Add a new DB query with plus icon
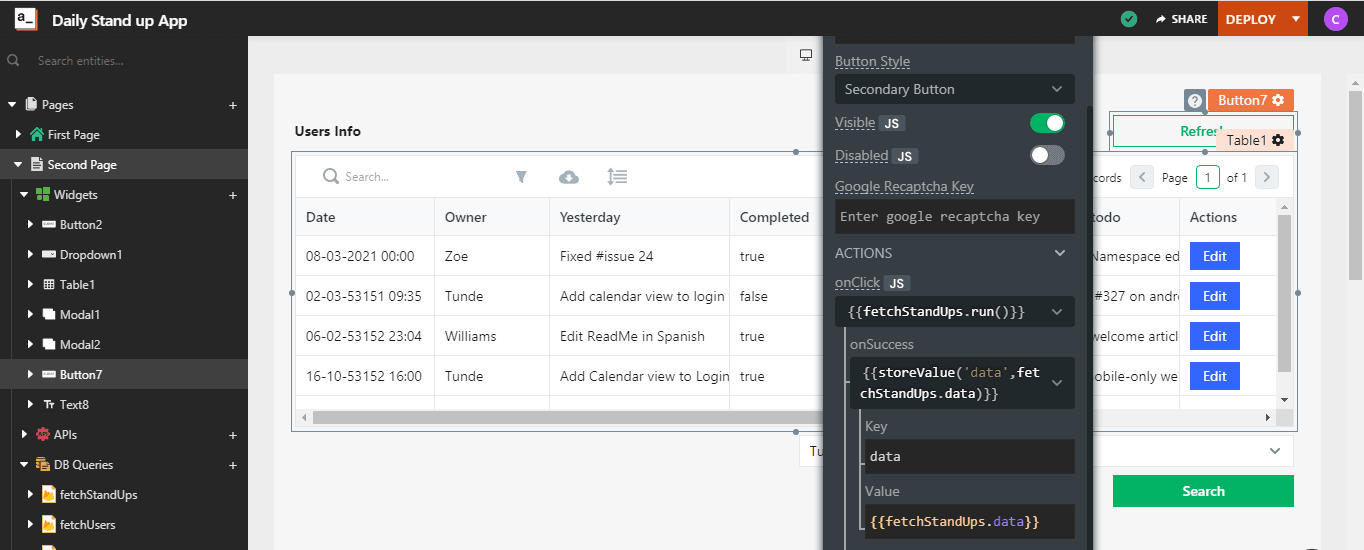 pos(233,465)
